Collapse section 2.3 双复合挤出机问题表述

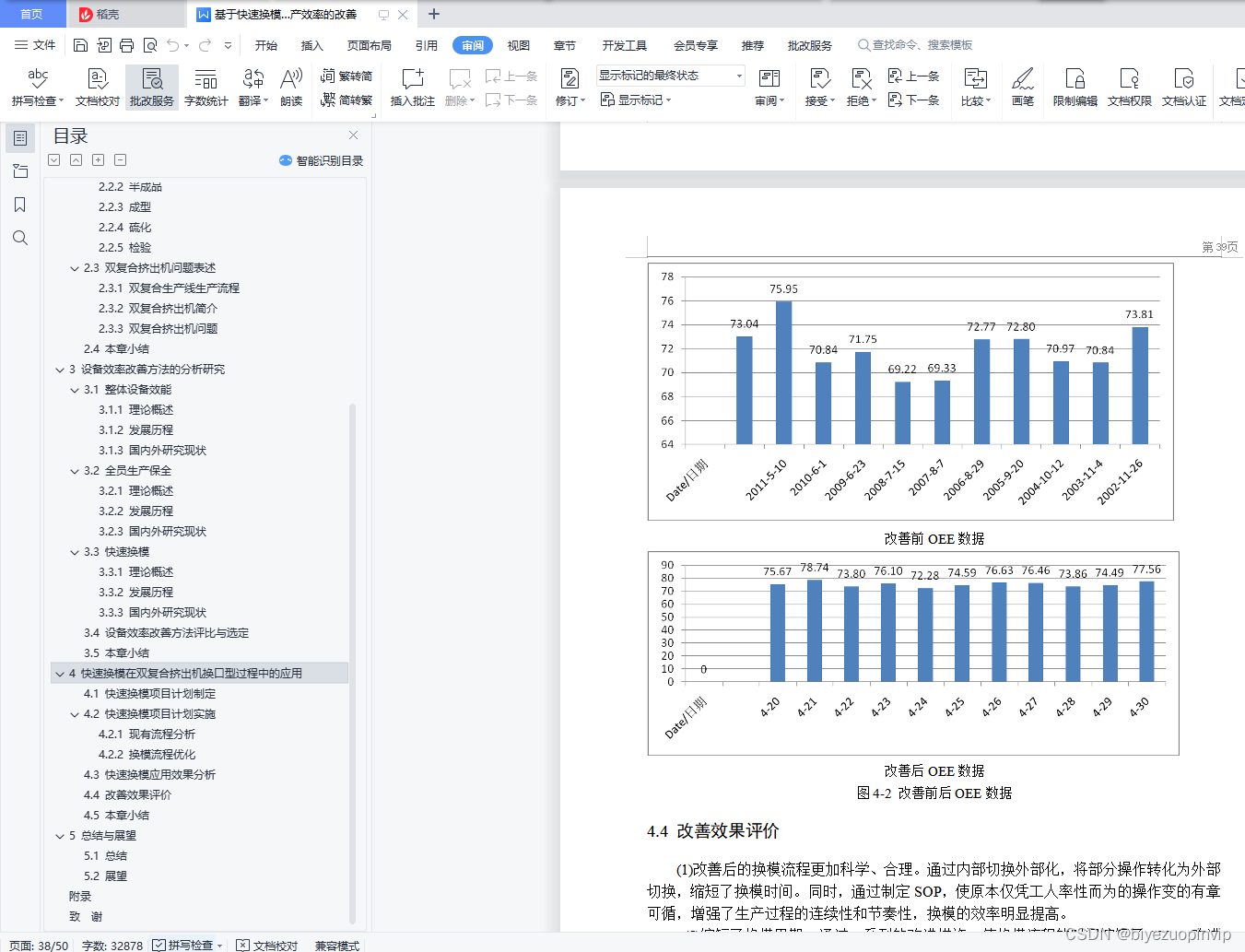click(75, 268)
